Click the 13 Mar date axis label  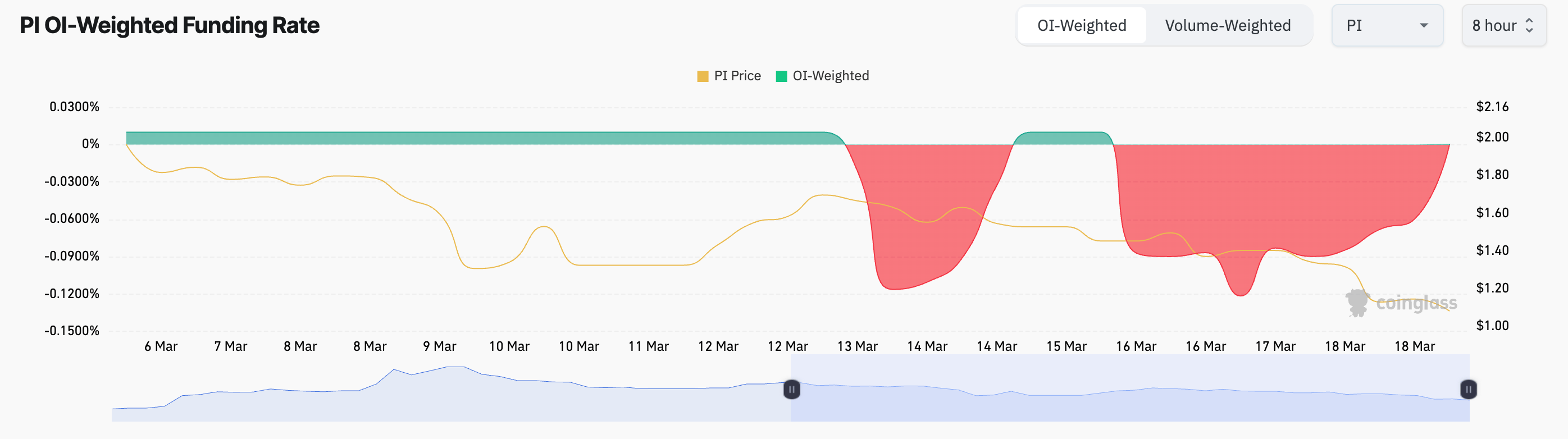[857, 346]
